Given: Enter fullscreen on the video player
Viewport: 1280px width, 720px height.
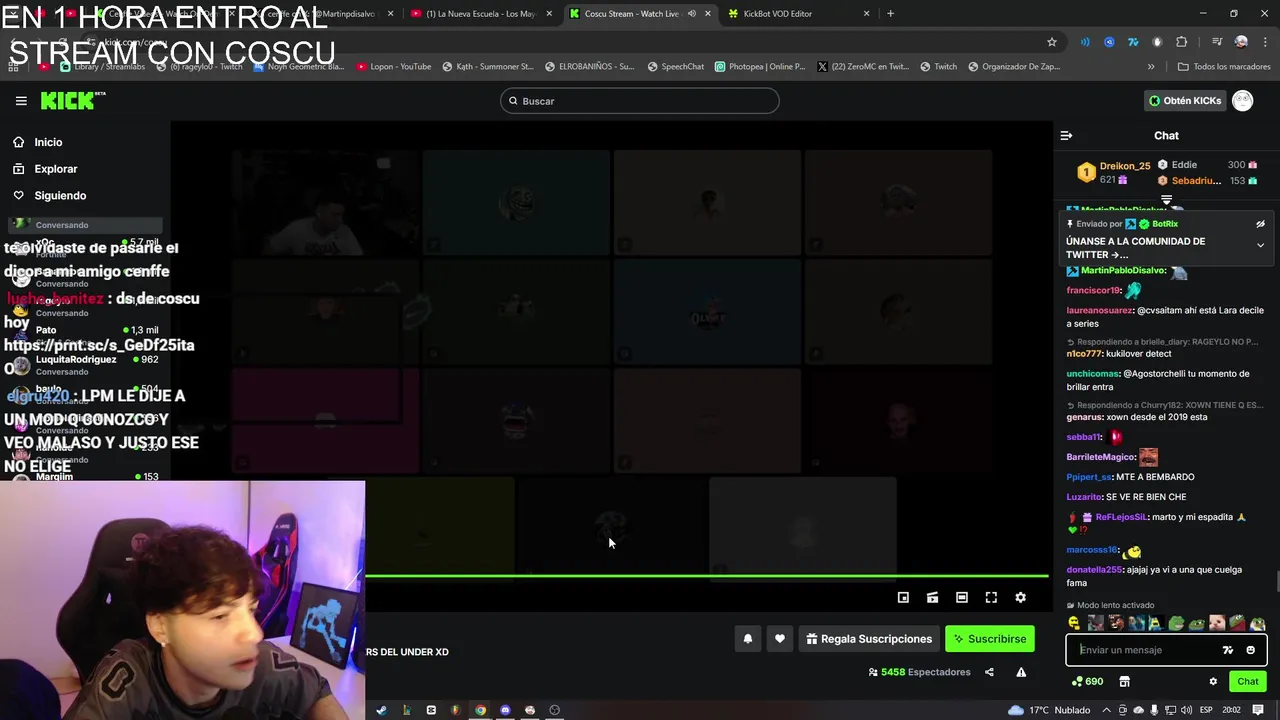Looking at the screenshot, I should (991, 597).
